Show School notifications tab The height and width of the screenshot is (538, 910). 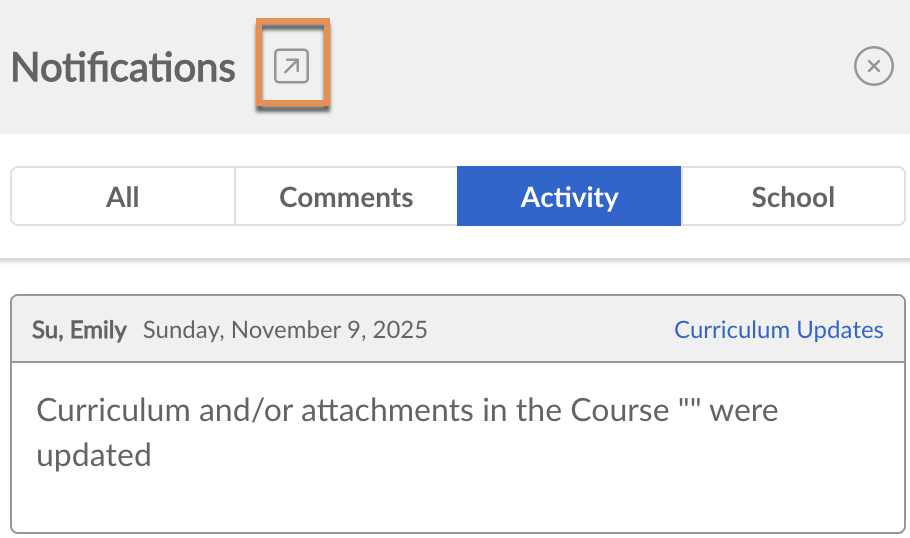(793, 197)
